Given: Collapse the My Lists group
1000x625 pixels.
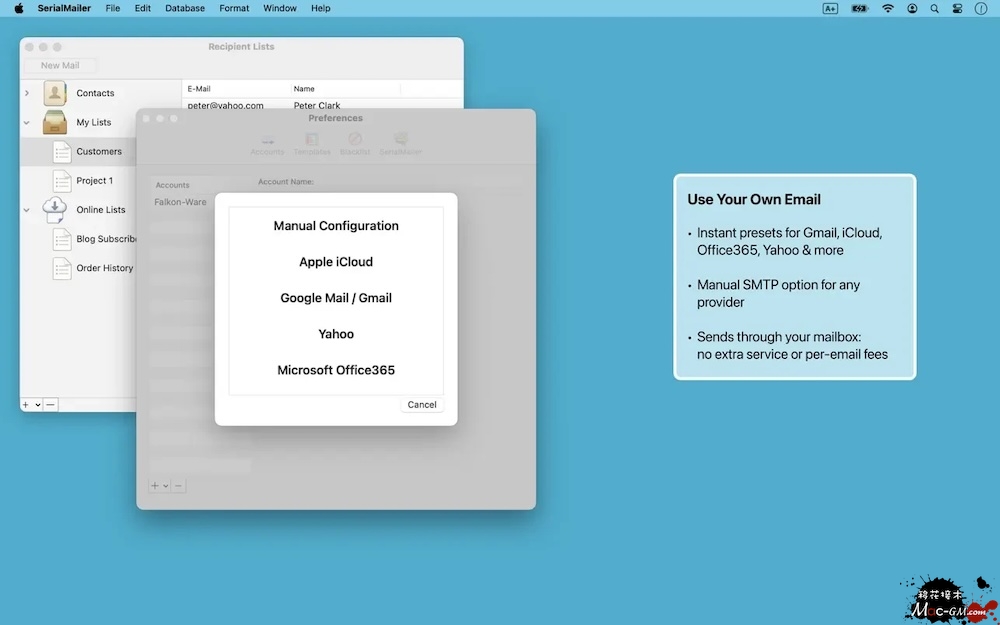Looking at the screenshot, I should point(27,123).
